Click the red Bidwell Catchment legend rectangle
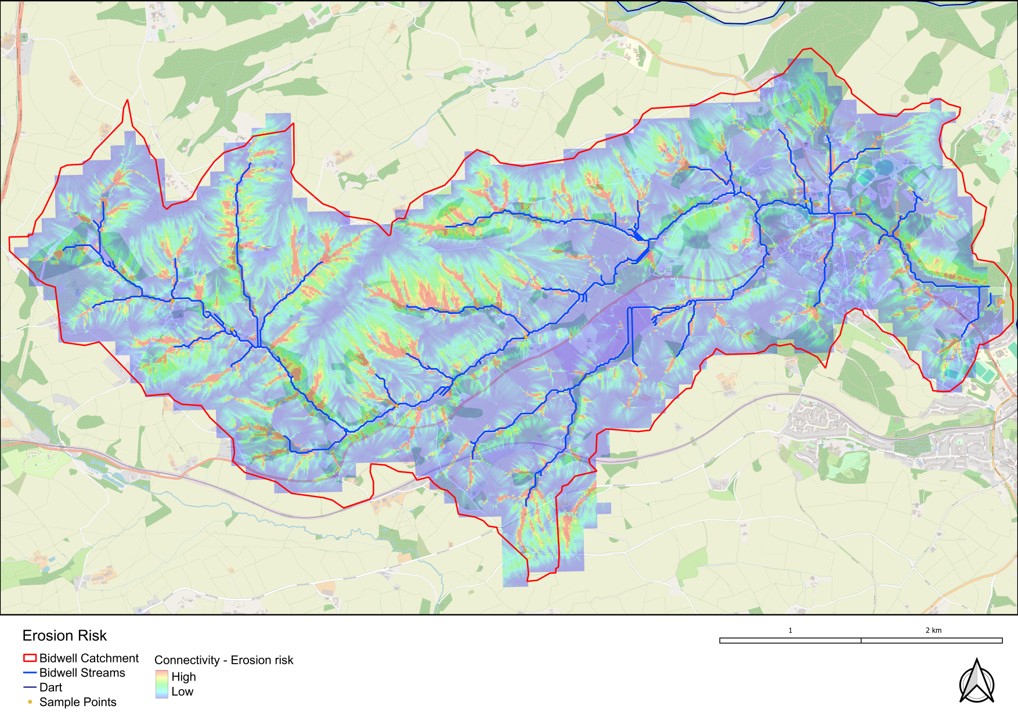The height and width of the screenshot is (720, 1018). tap(29, 659)
